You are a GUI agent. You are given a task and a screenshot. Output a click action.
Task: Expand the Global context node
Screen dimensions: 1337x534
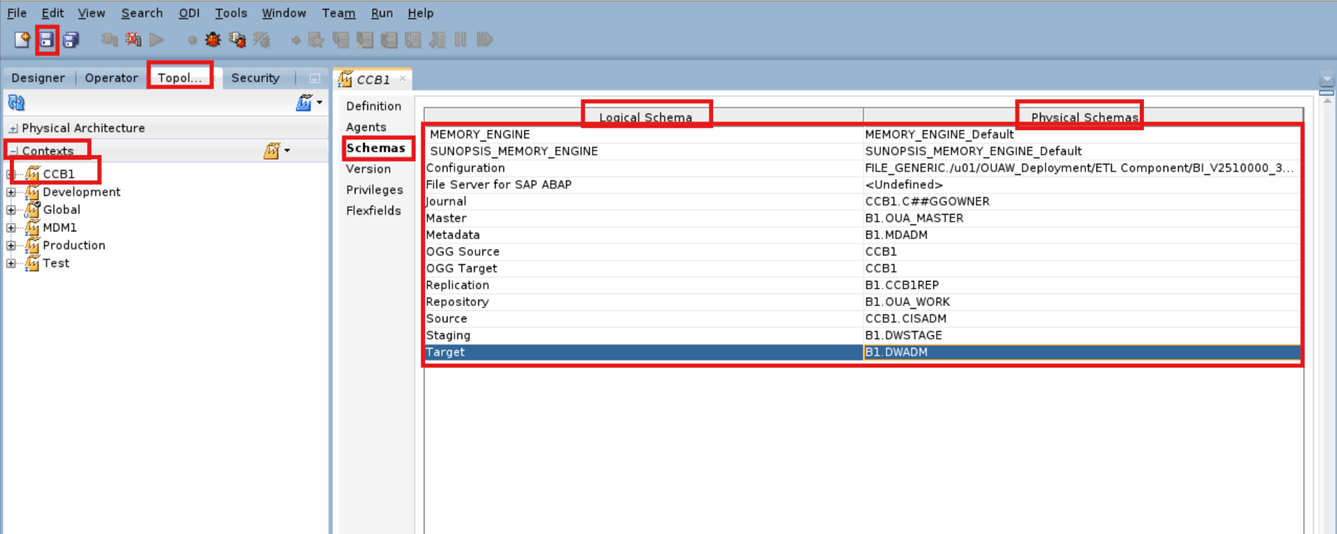point(11,210)
